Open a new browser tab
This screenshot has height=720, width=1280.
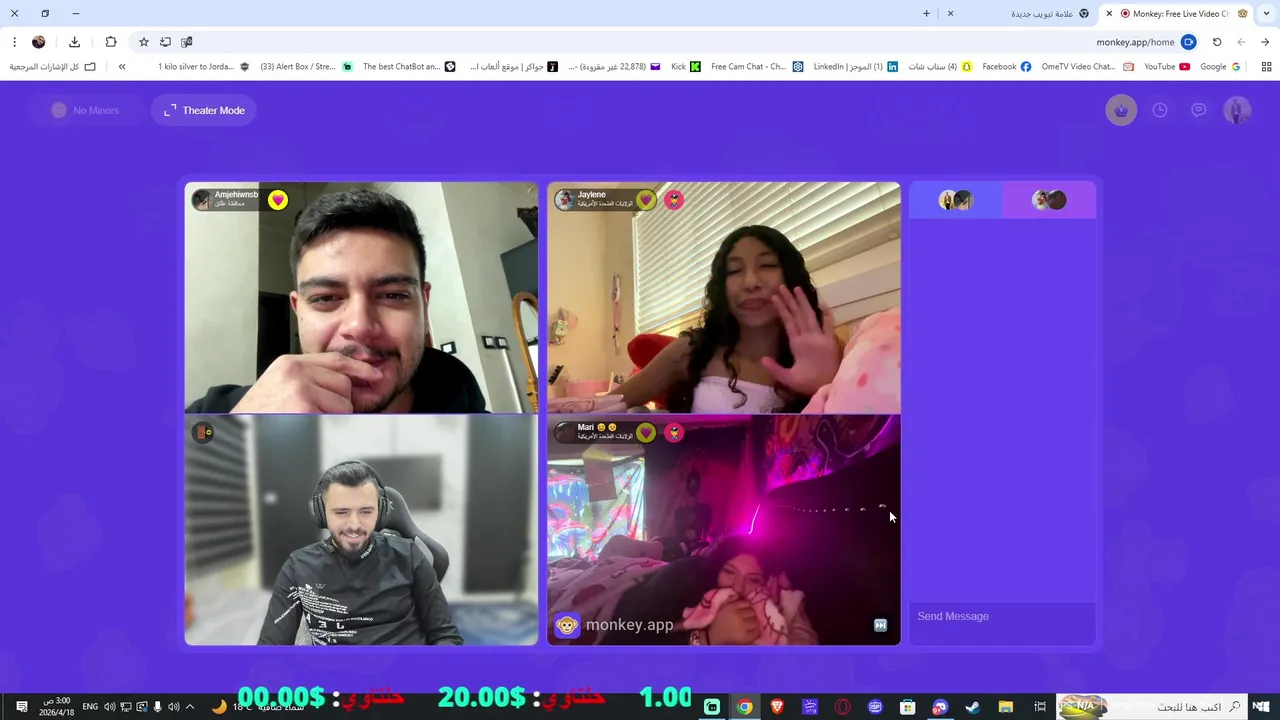926,14
